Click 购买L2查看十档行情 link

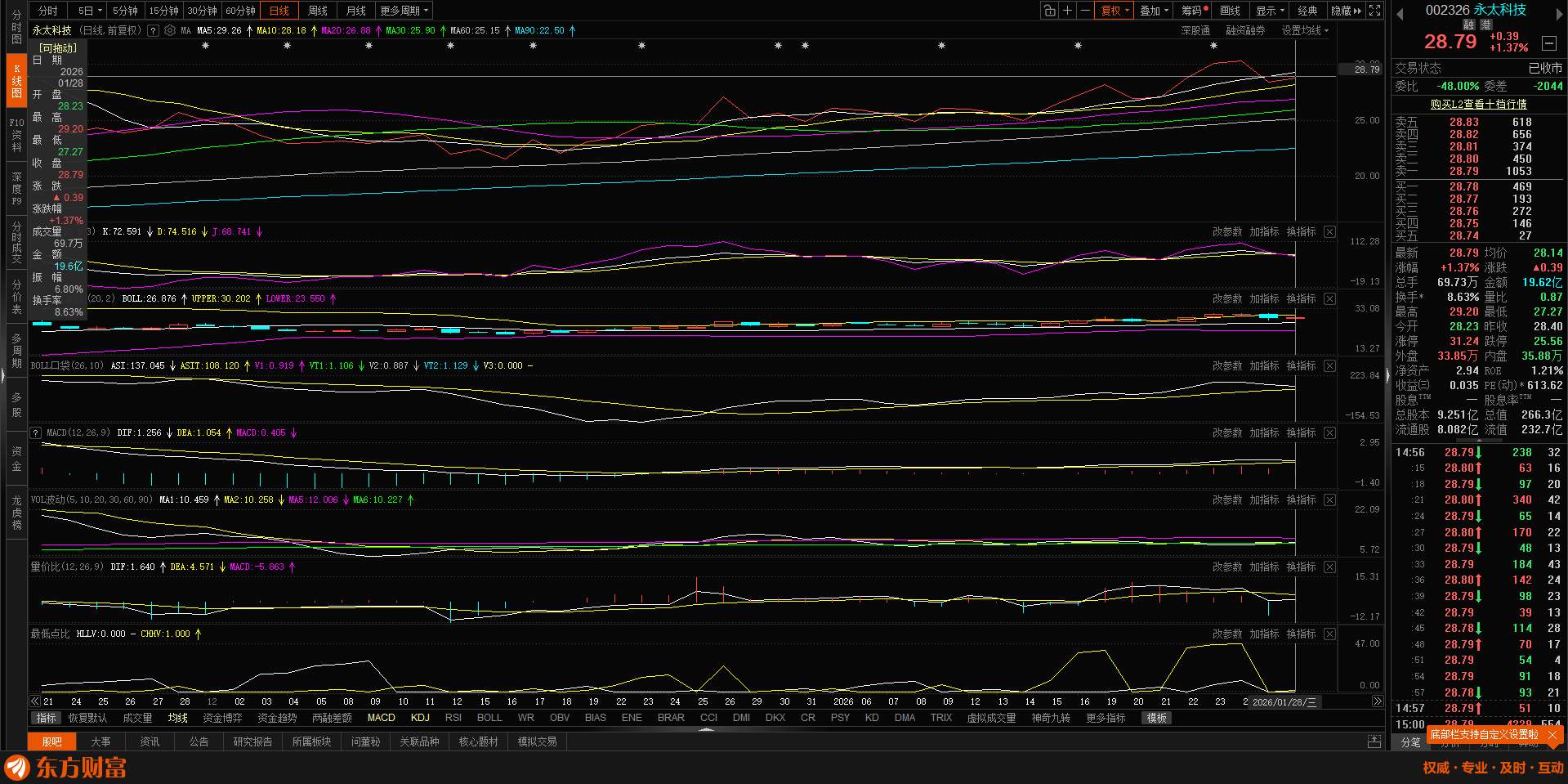tap(1478, 104)
